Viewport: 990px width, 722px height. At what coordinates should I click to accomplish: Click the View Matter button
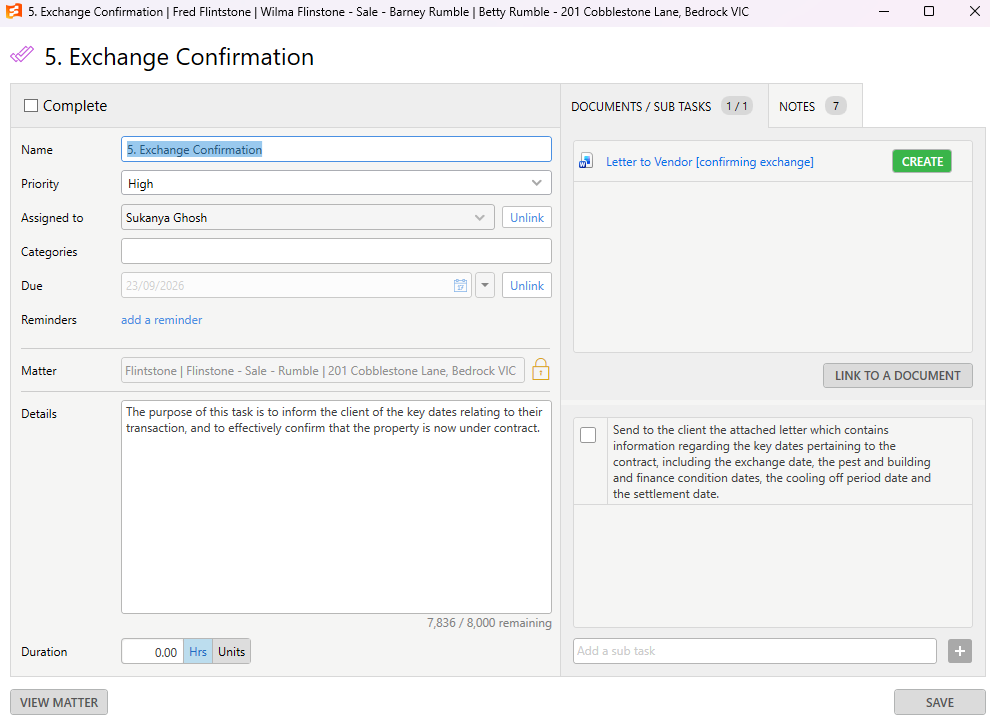(x=59, y=702)
